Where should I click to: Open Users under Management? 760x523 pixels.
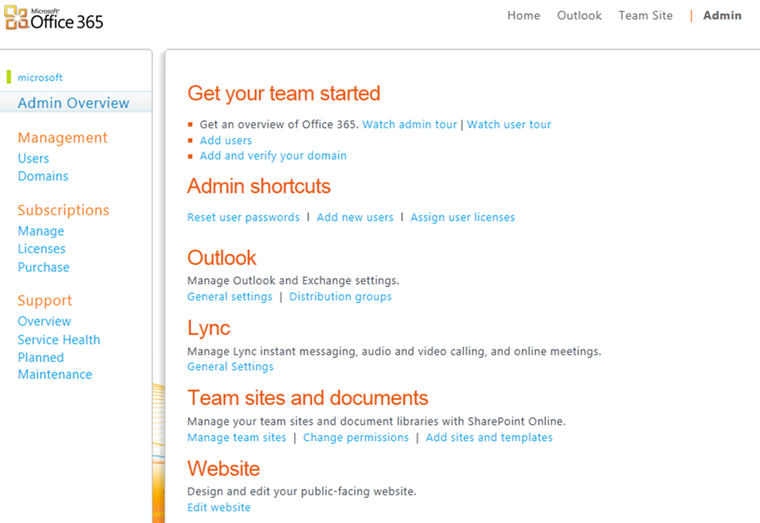pos(33,158)
